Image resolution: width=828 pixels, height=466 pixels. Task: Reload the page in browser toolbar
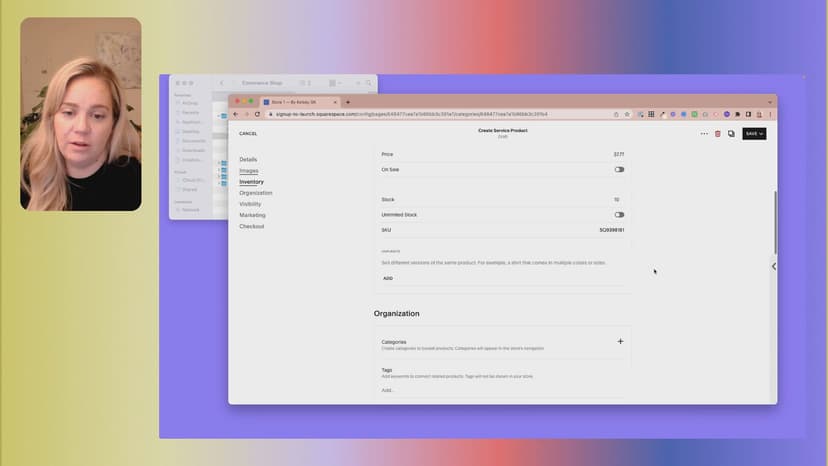255,114
